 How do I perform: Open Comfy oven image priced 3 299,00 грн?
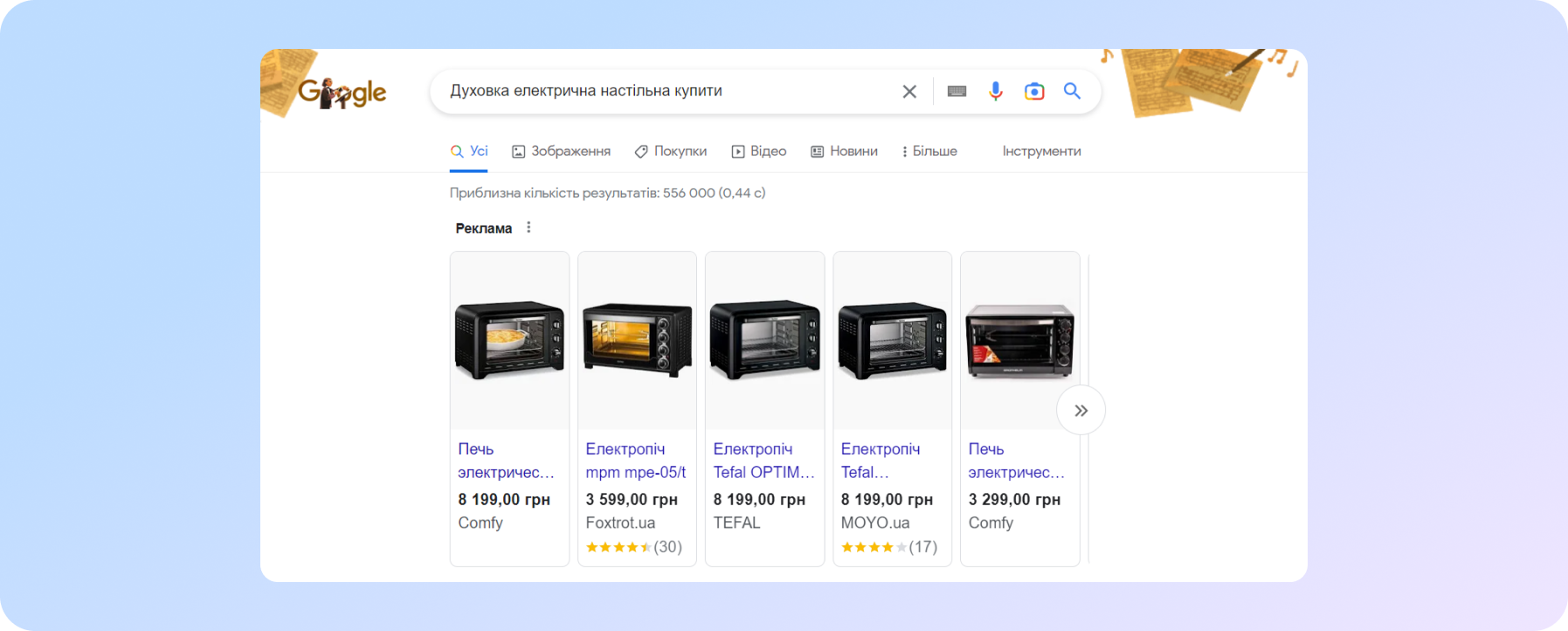(1019, 340)
